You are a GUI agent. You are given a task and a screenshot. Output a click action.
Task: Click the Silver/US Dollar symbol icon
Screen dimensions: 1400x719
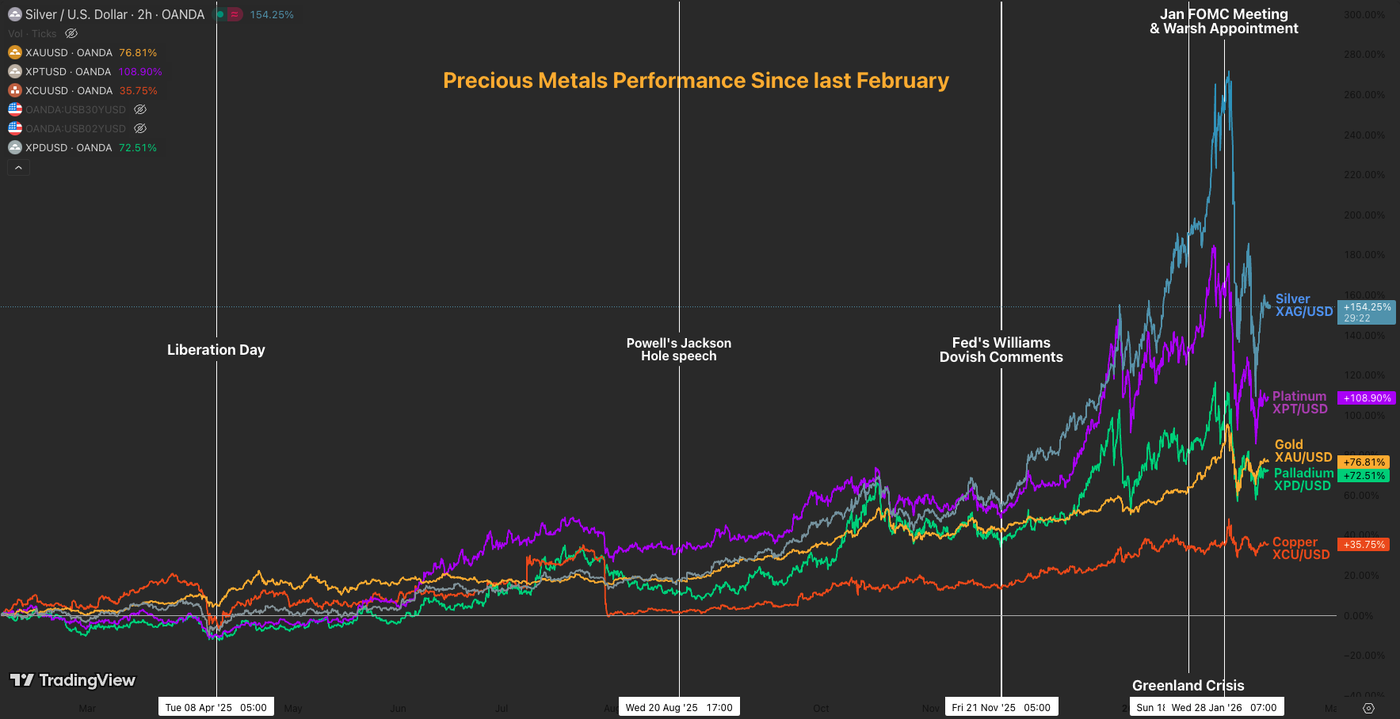pos(15,14)
